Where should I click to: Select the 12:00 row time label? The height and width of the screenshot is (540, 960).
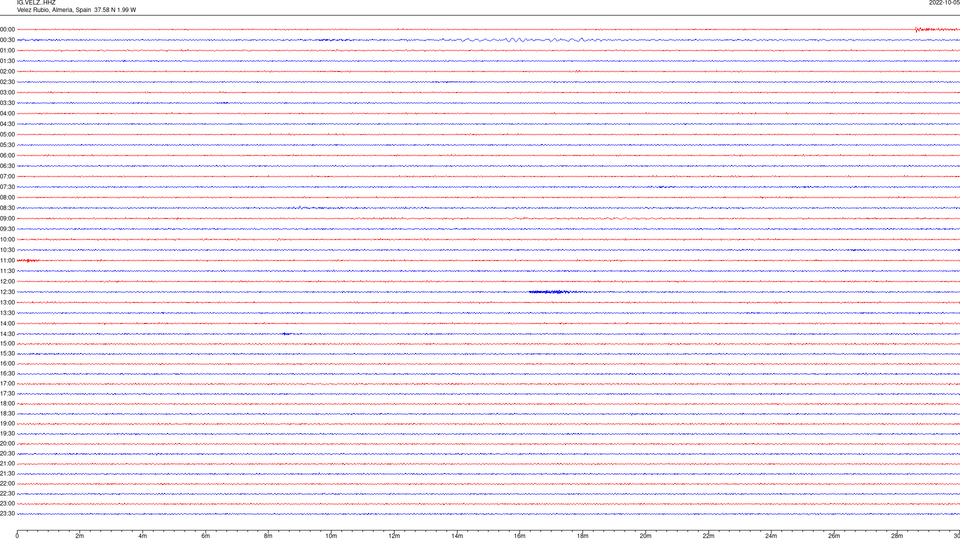click(x=7, y=282)
